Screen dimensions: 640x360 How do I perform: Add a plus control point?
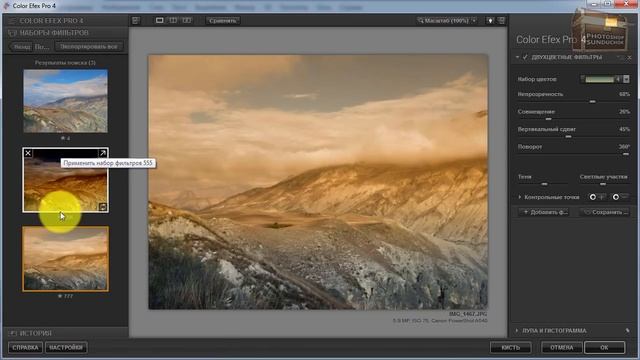click(596, 197)
